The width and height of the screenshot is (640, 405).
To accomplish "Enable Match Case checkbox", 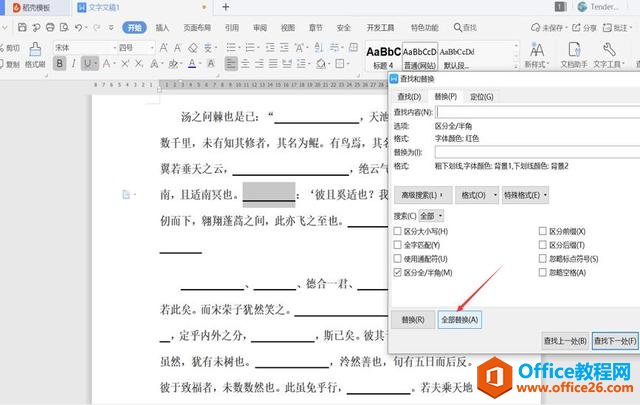I will [x=397, y=231].
